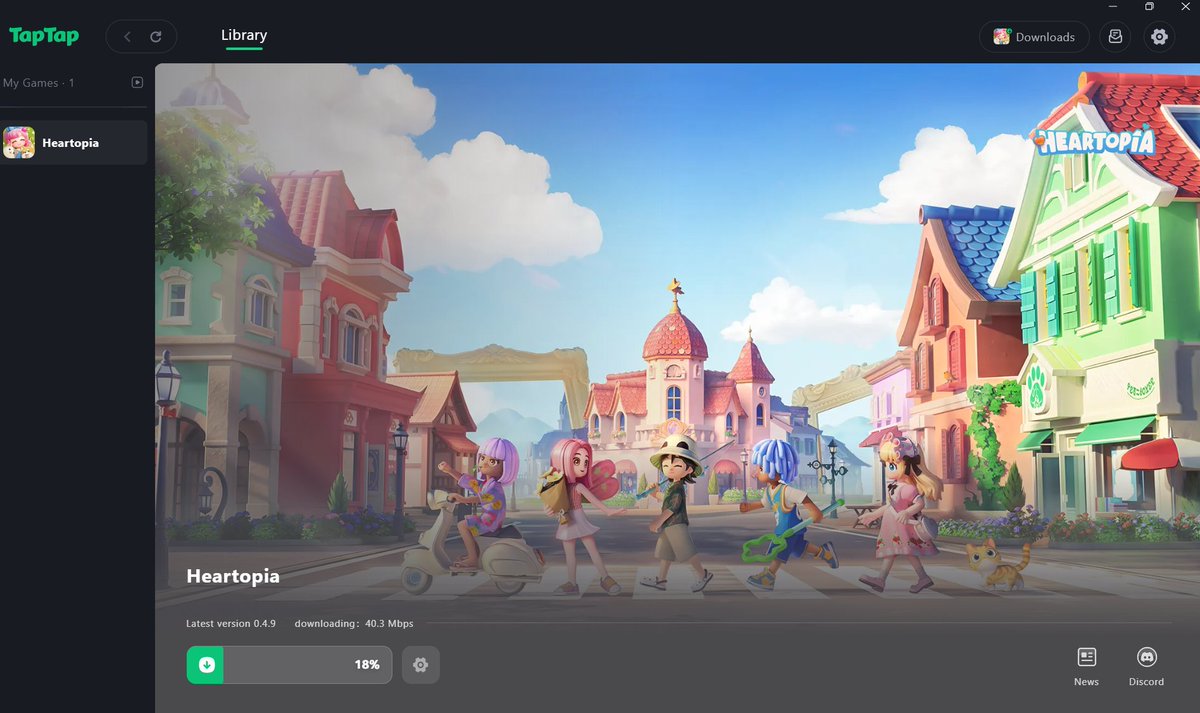1200x713 pixels.
Task: Open the Downloads button
Action: coord(1034,37)
